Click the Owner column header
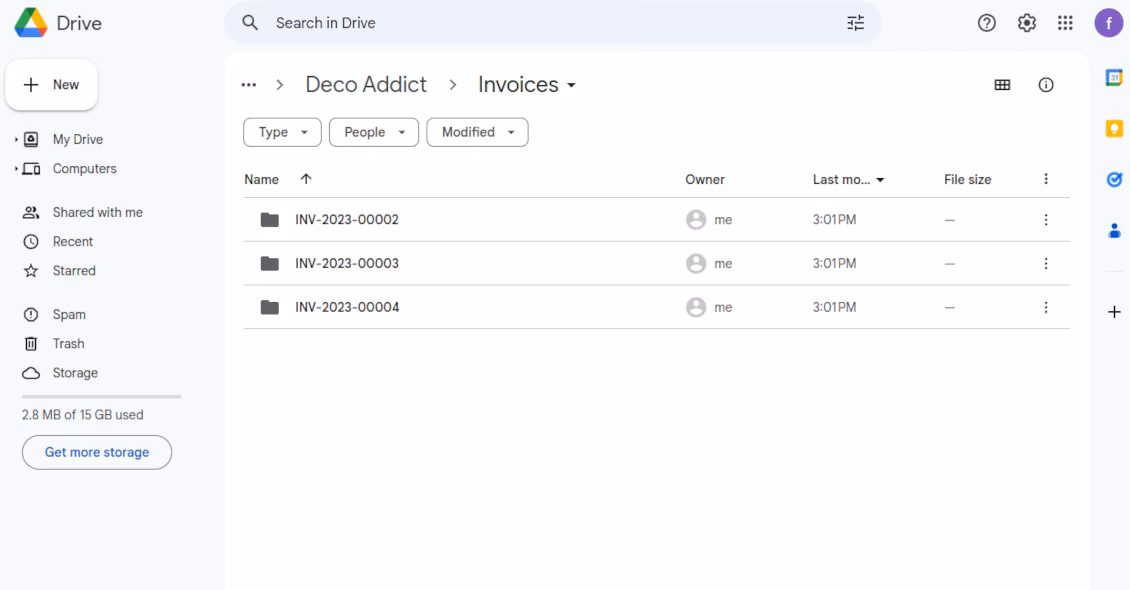Image resolution: width=1130 pixels, height=590 pixels. coord(705,179)
